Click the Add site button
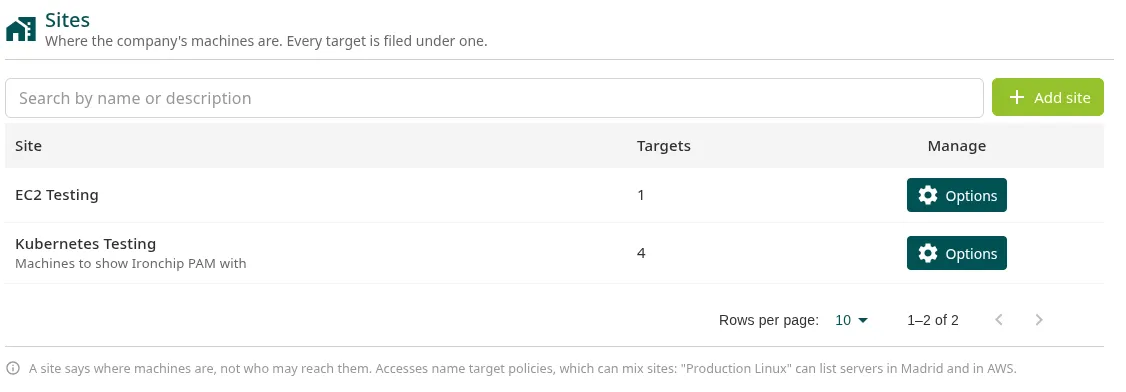1126x392 pixels. (1048, 97)
